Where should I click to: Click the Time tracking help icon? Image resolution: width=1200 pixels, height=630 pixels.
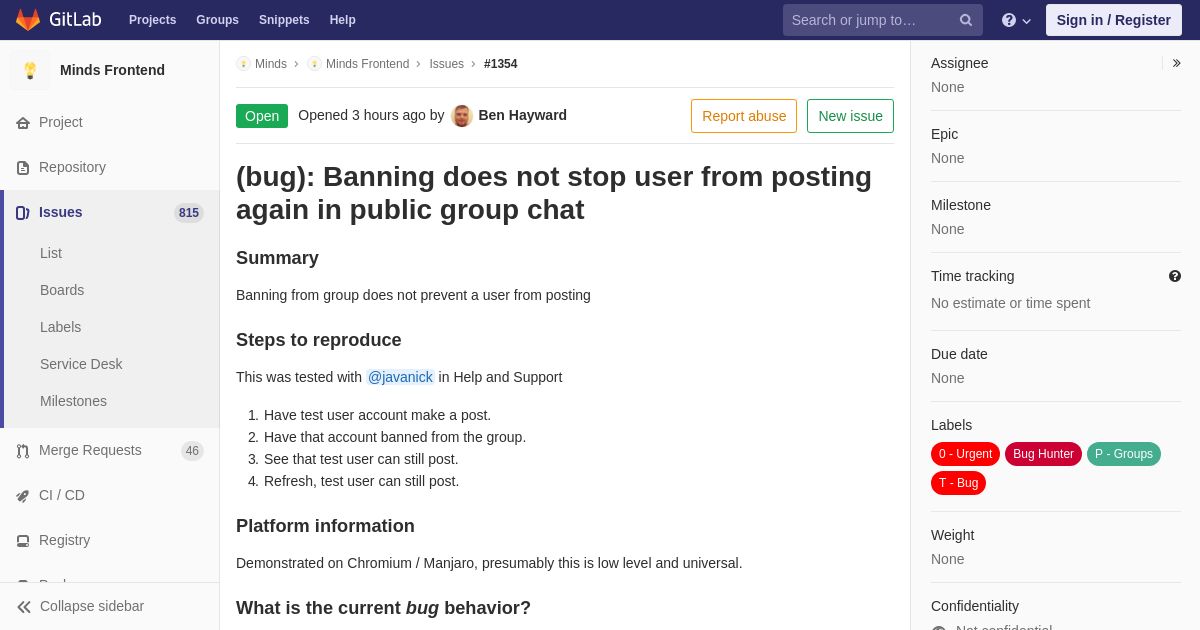1175,276
